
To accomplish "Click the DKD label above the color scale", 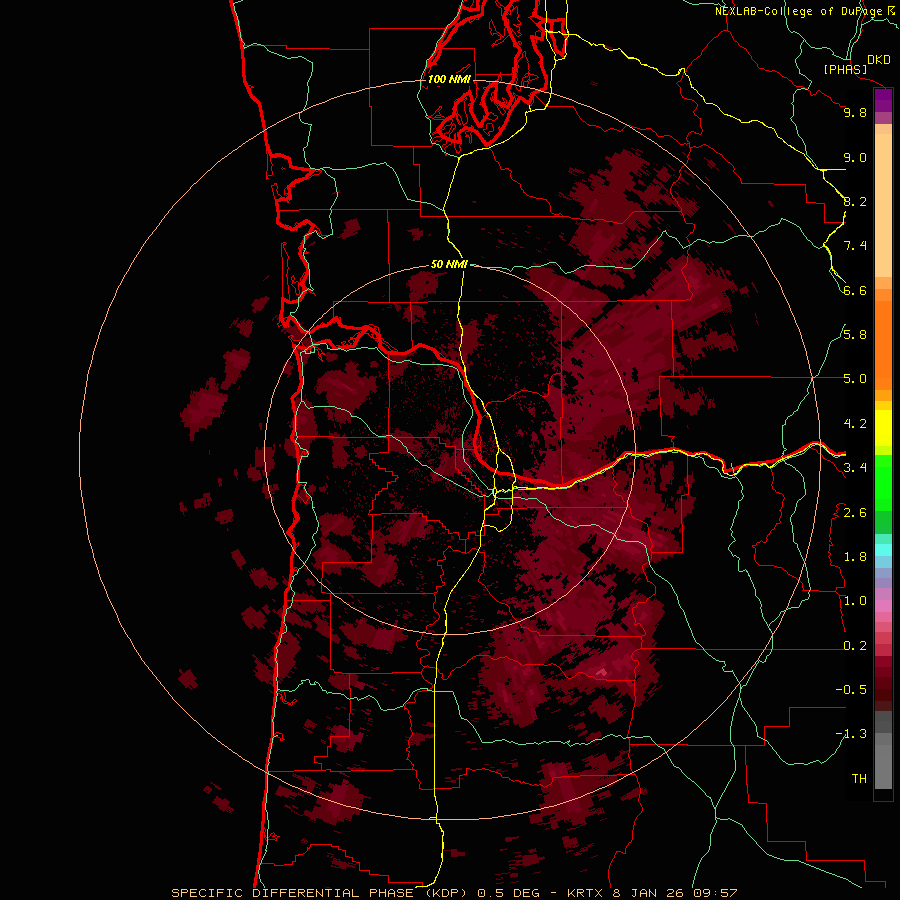I will pos(879,60).
